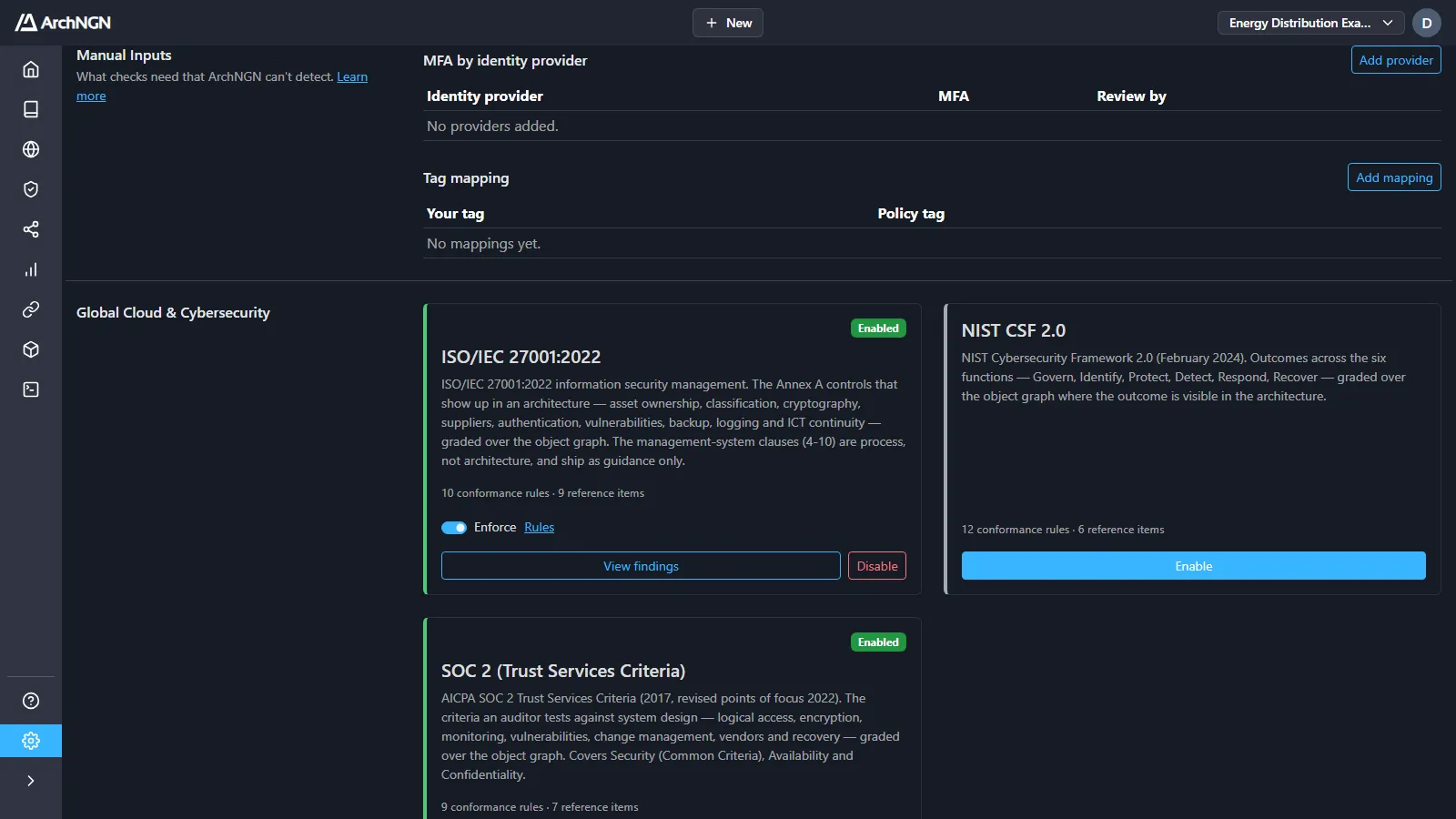
Task: Click the Enabled badge on SOC 2 card
Action: [x=878, y=642]
